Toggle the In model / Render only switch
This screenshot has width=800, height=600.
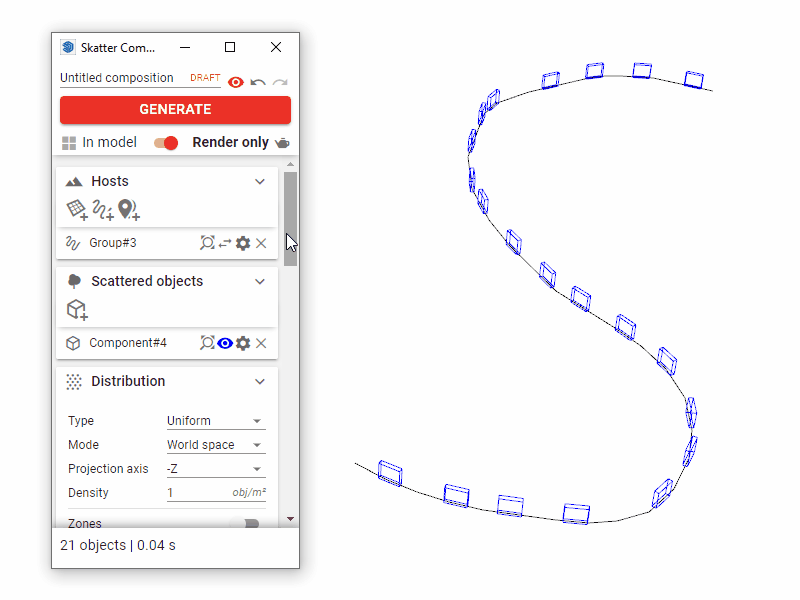(x=166, y=142)
